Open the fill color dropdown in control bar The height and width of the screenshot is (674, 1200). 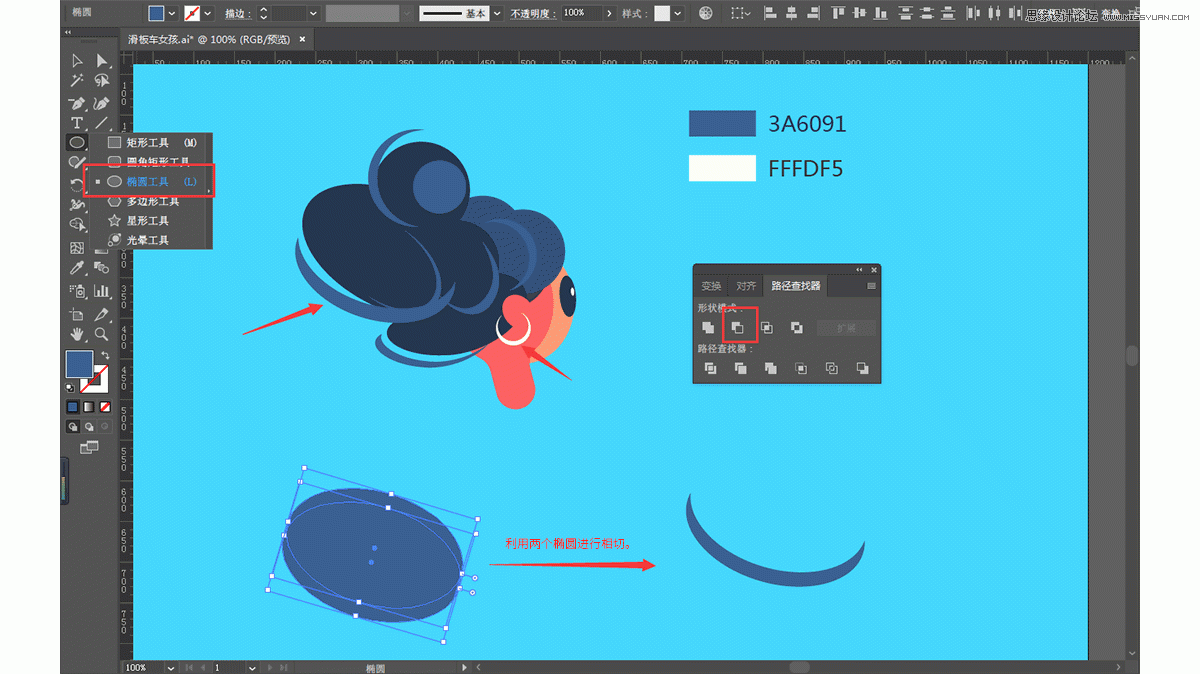[x=172, y=13]
